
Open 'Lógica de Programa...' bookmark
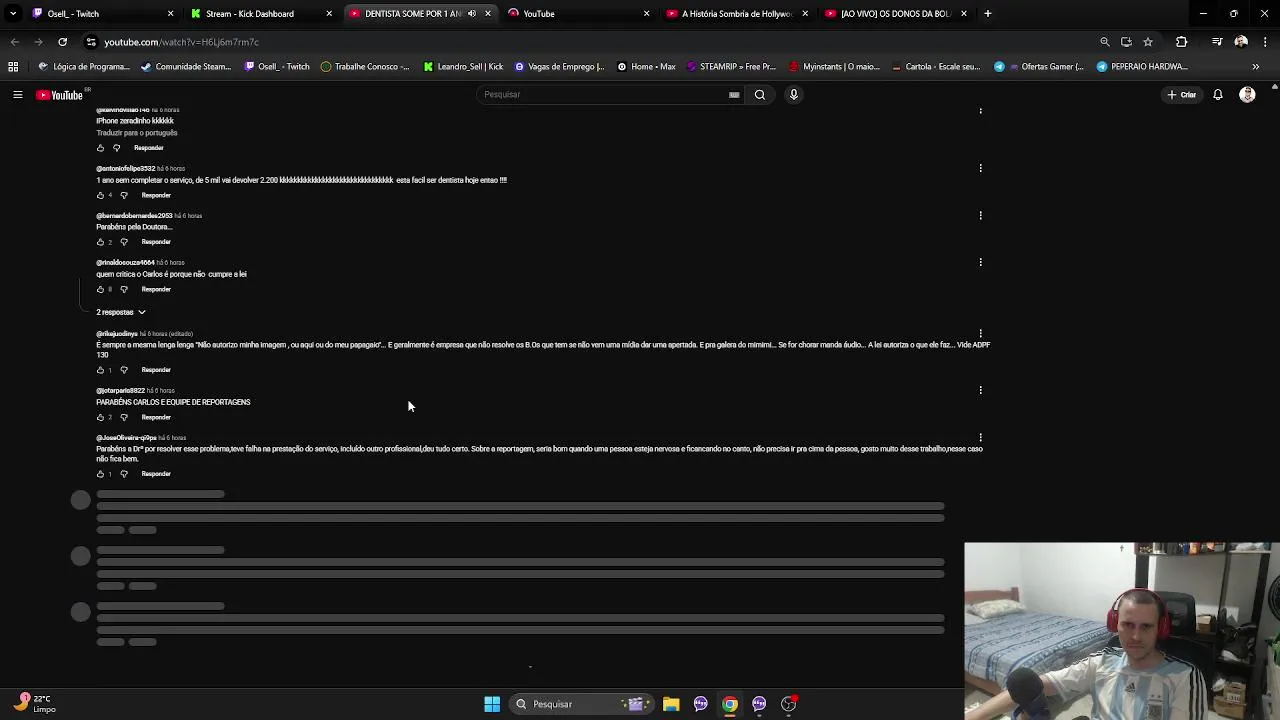pyautogui.click(x=84, y=67)
